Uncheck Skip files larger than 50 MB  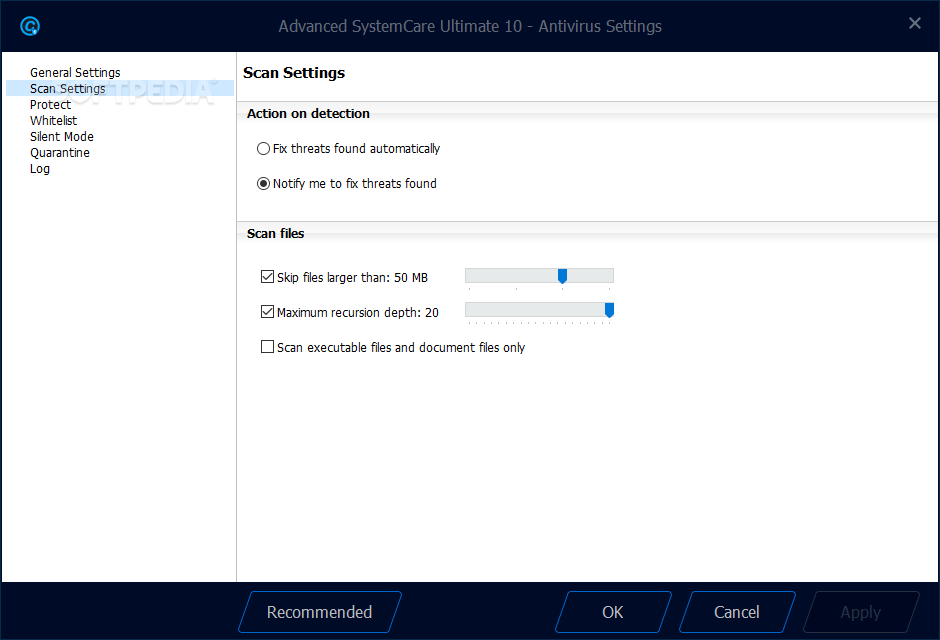point(267,277)
